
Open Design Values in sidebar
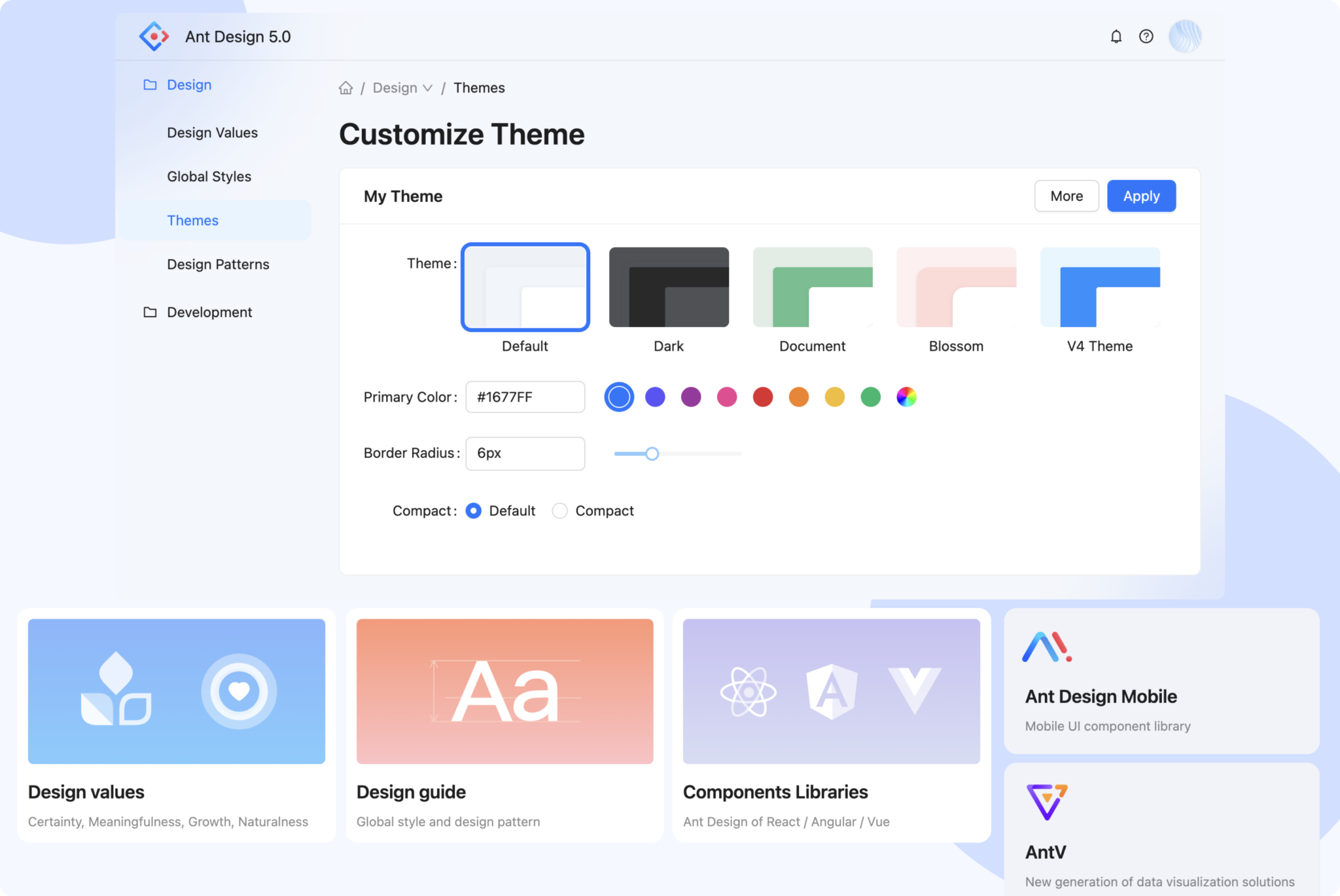213,133
